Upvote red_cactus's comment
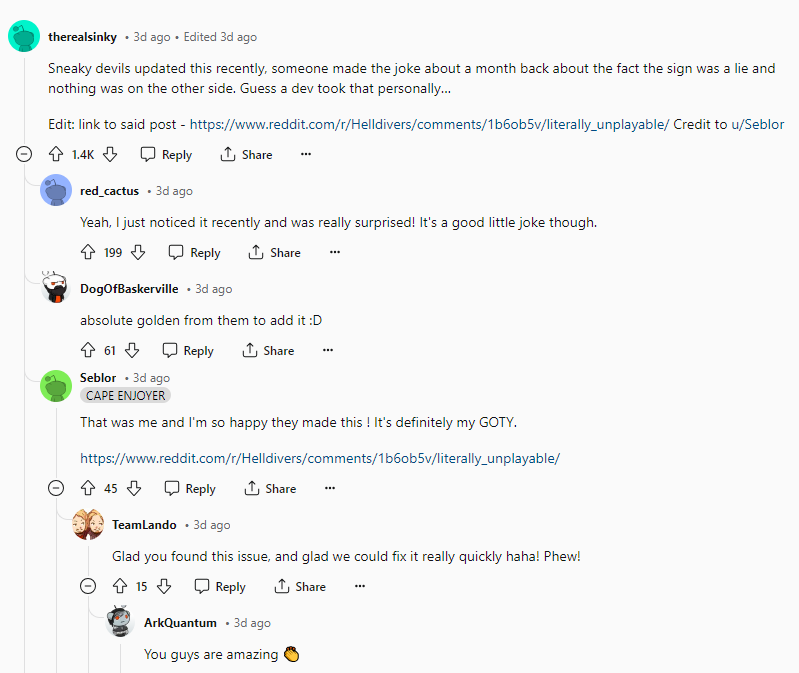This screenshot has width=799, height=673. pyautogui.click(x=88, y=252)
